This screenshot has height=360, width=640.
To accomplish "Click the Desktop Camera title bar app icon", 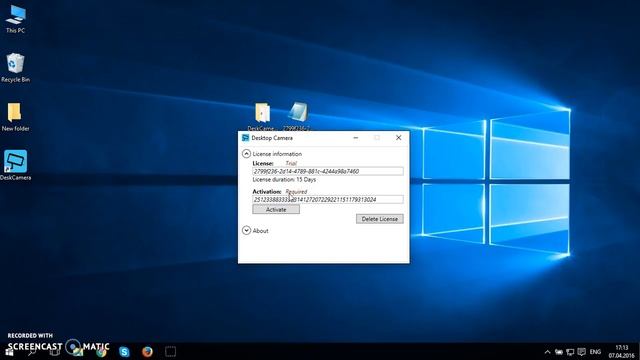I will pos(245,138).
